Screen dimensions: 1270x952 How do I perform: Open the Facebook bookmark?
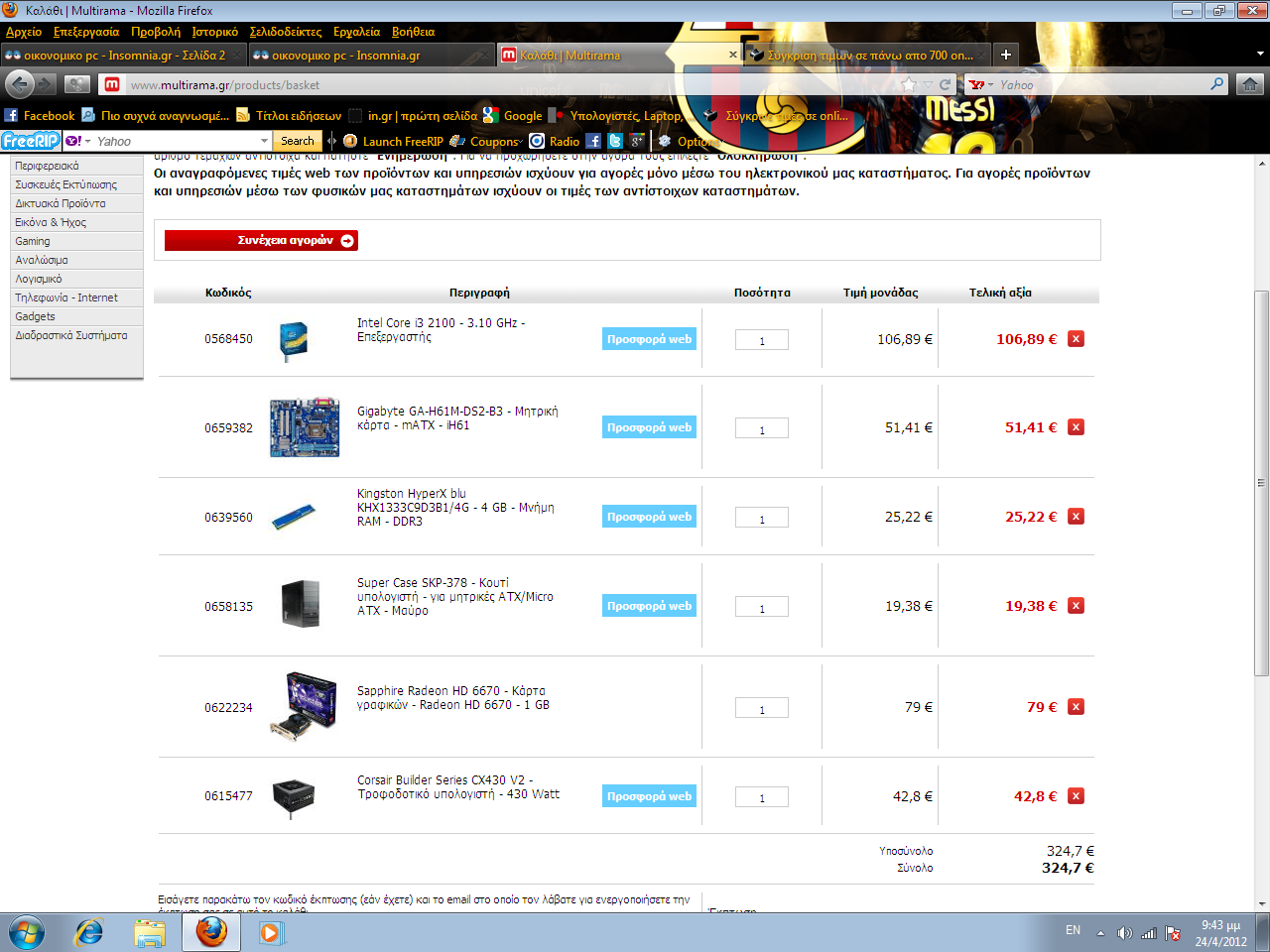pos(40,116)
